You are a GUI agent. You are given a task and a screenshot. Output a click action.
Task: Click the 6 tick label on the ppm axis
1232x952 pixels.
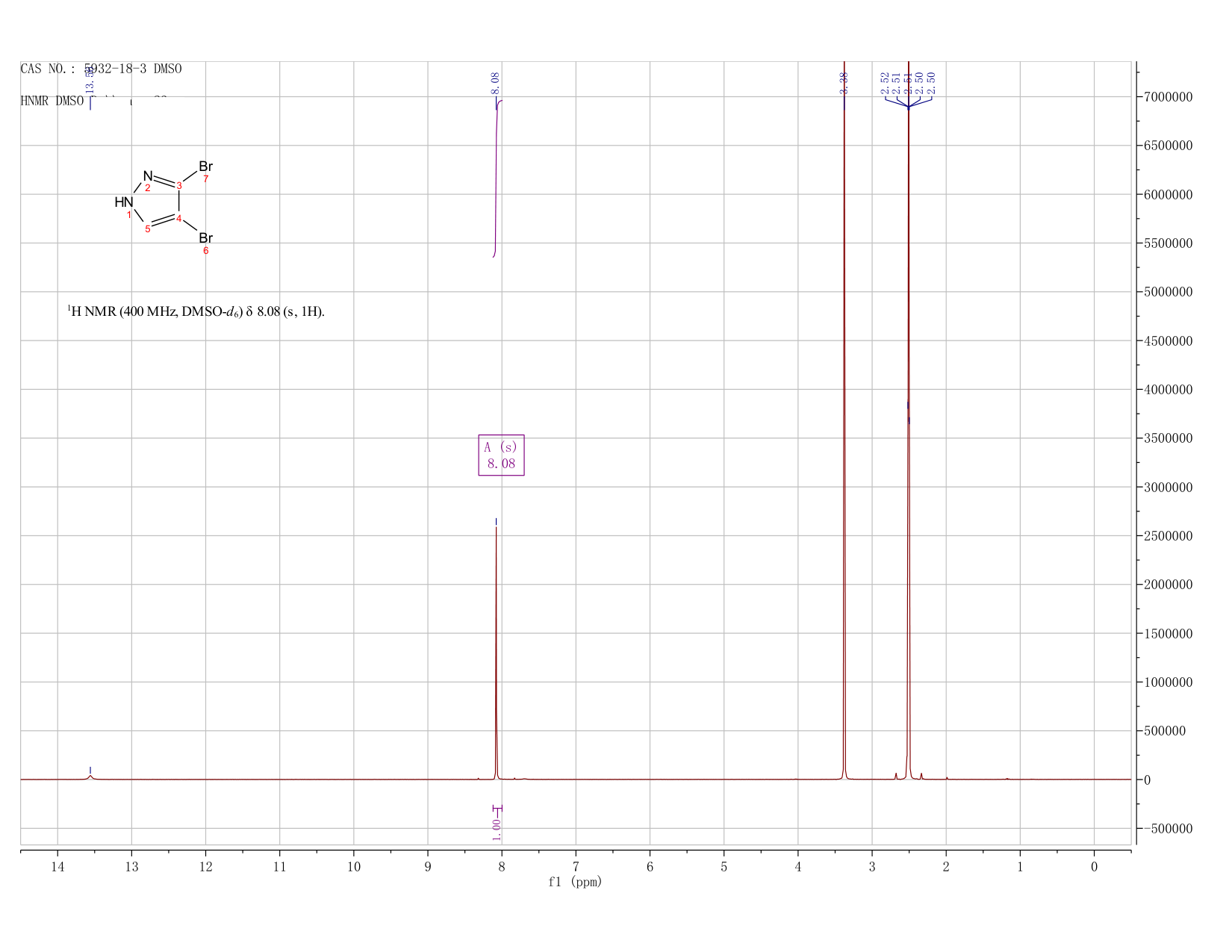click(650, 866)
